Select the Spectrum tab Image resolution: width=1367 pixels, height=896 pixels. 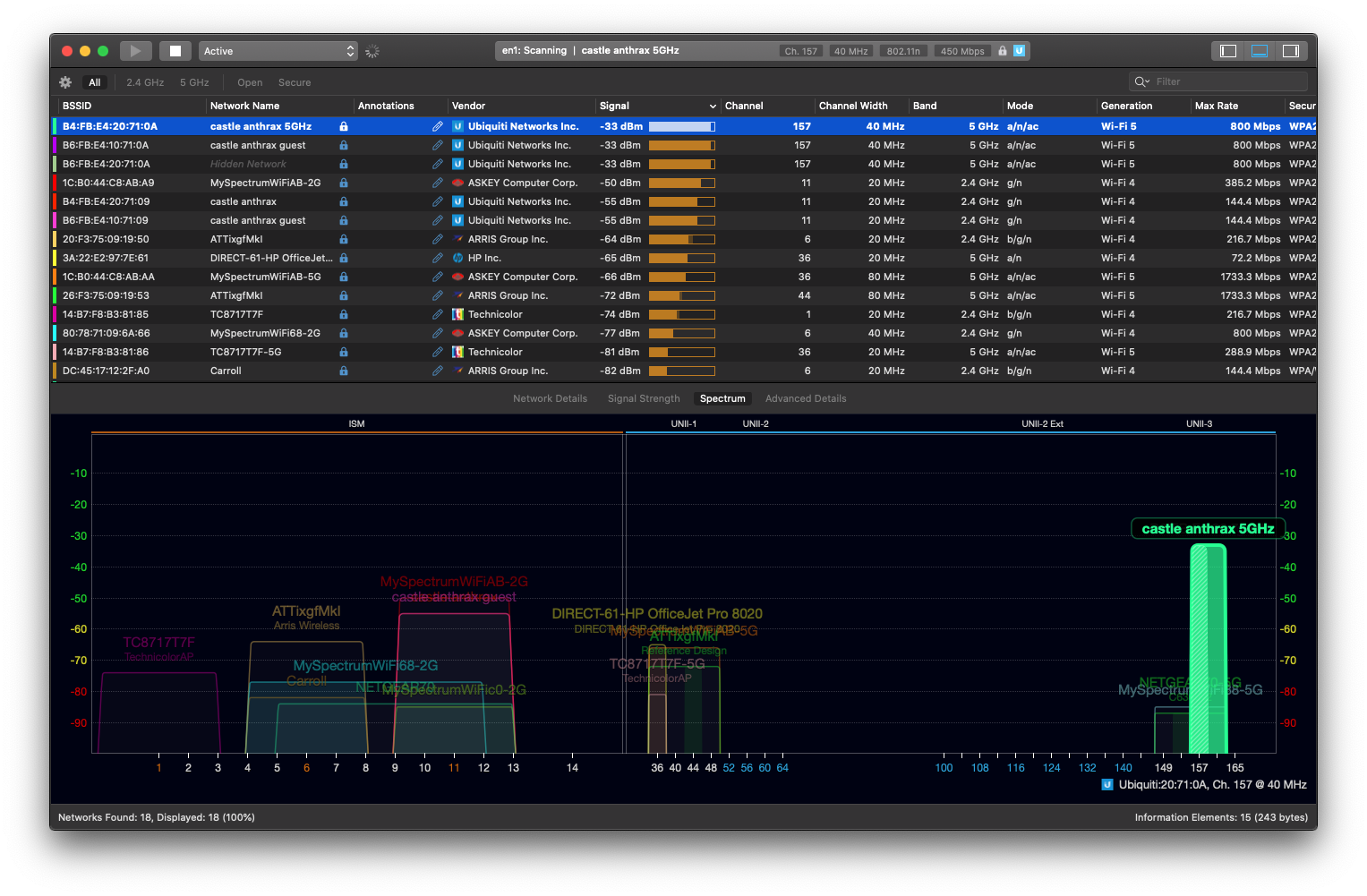tap(722, 398)
